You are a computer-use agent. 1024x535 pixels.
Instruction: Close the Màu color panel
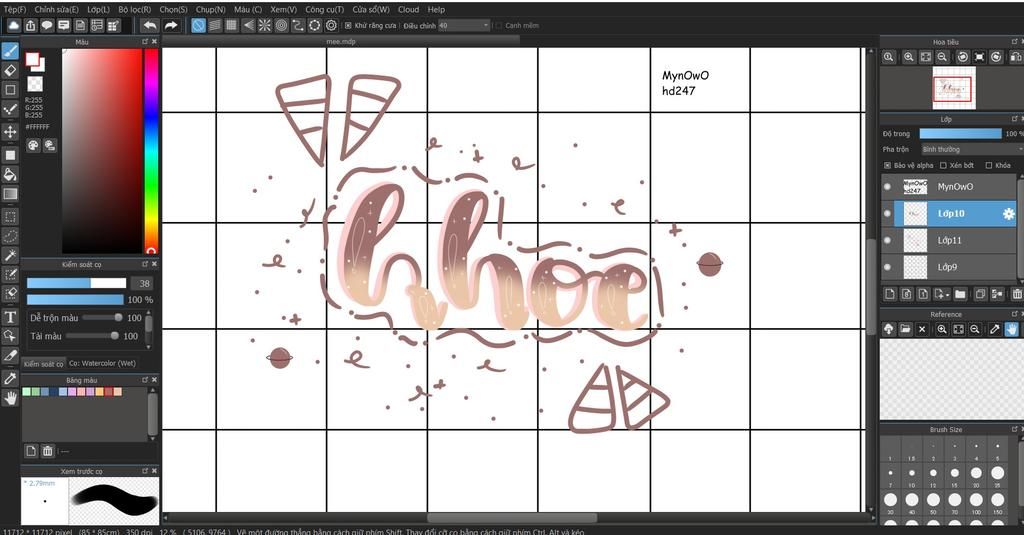point(155,41)
